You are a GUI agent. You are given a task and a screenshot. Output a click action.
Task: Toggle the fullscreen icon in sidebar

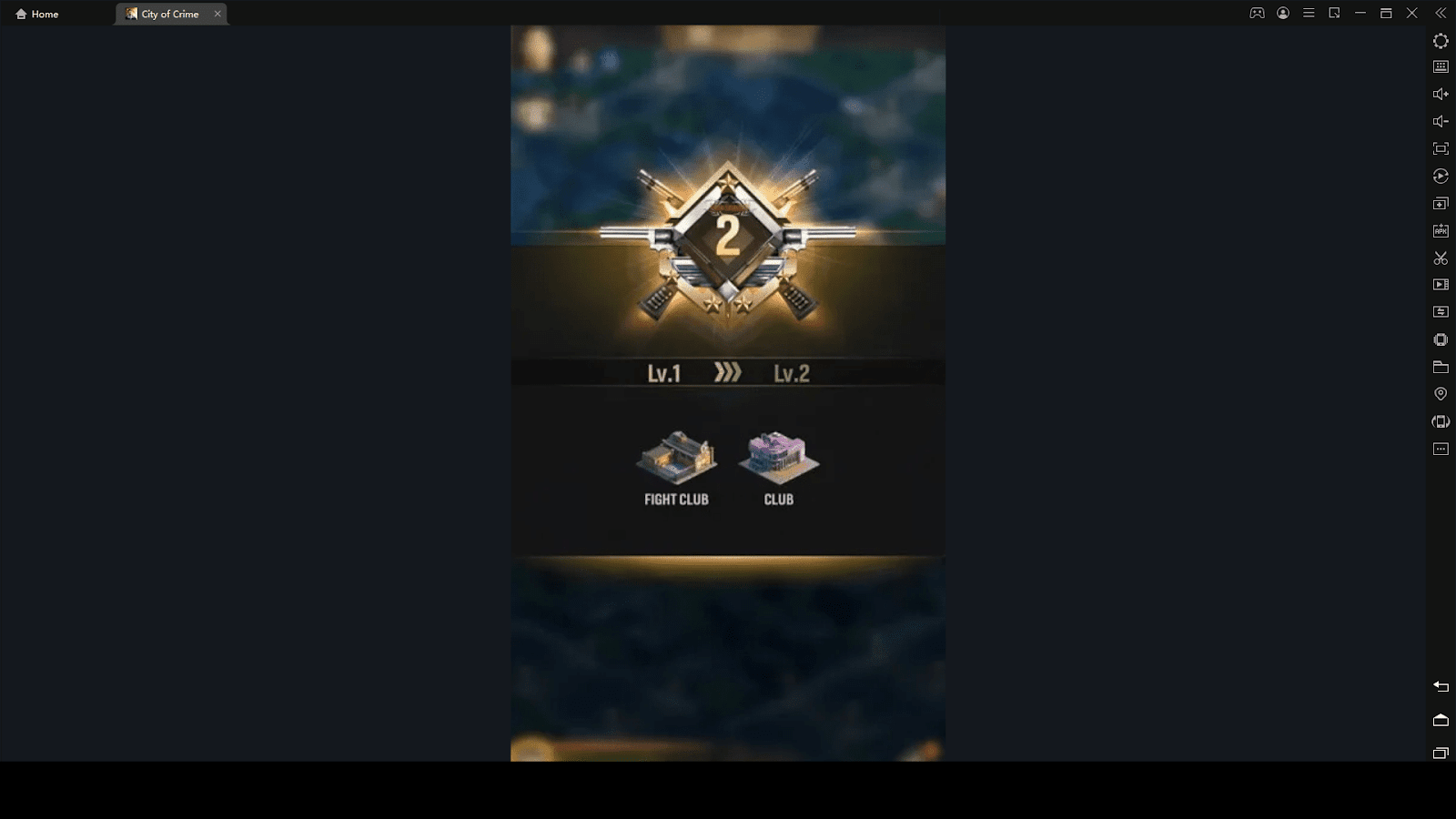(1441, 148)
